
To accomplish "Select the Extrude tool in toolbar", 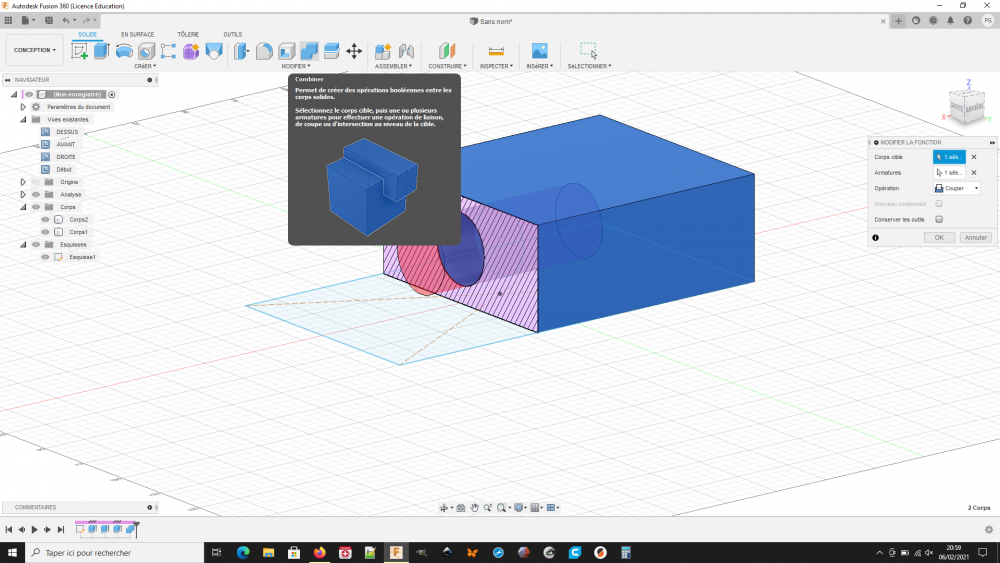I will [x=101, y=51].
